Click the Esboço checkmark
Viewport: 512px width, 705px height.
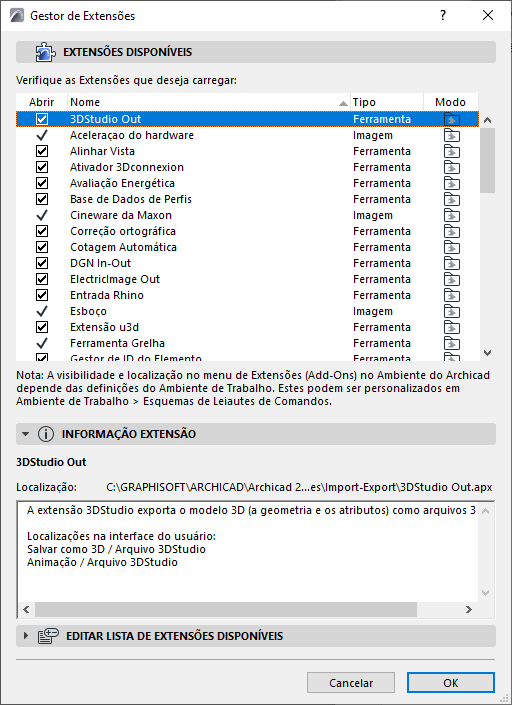point(42,311)
